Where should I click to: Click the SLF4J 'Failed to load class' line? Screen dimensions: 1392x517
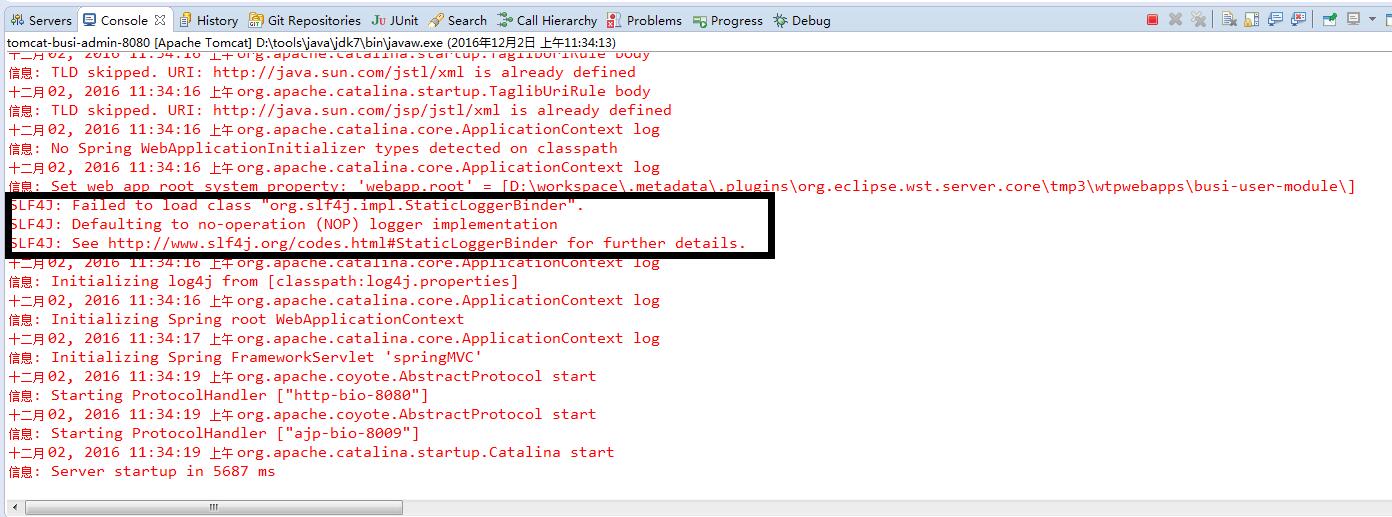click(x=296, y=205)
